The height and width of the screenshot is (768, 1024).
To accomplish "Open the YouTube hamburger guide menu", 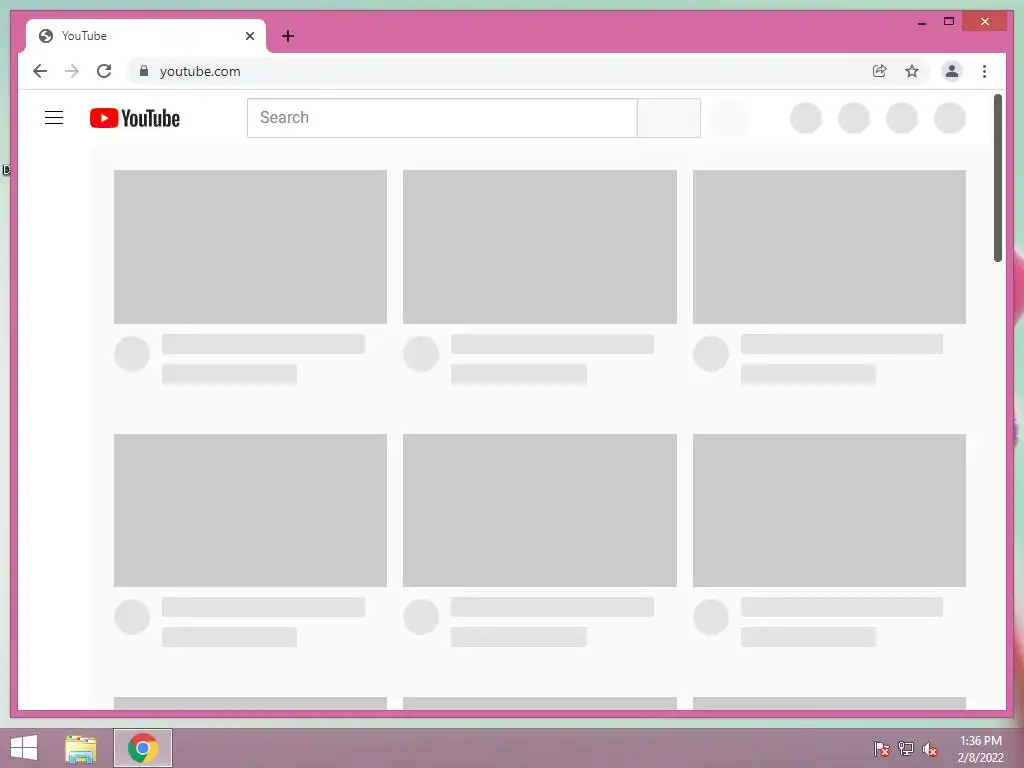I will (54, 118).
